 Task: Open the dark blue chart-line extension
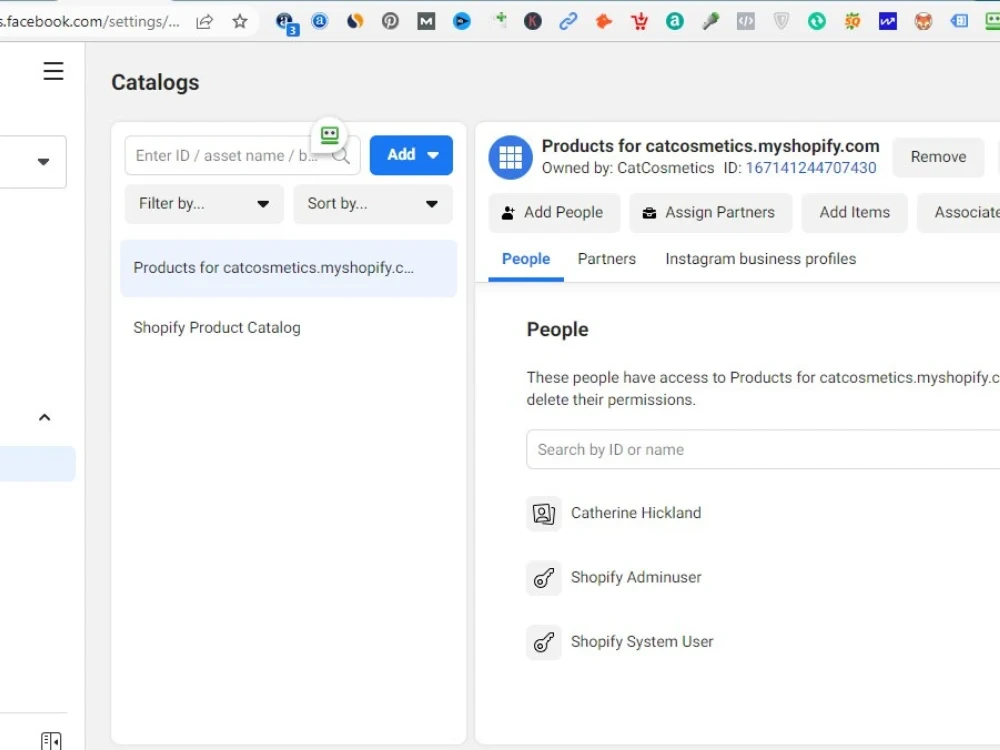tap(888, 22)
